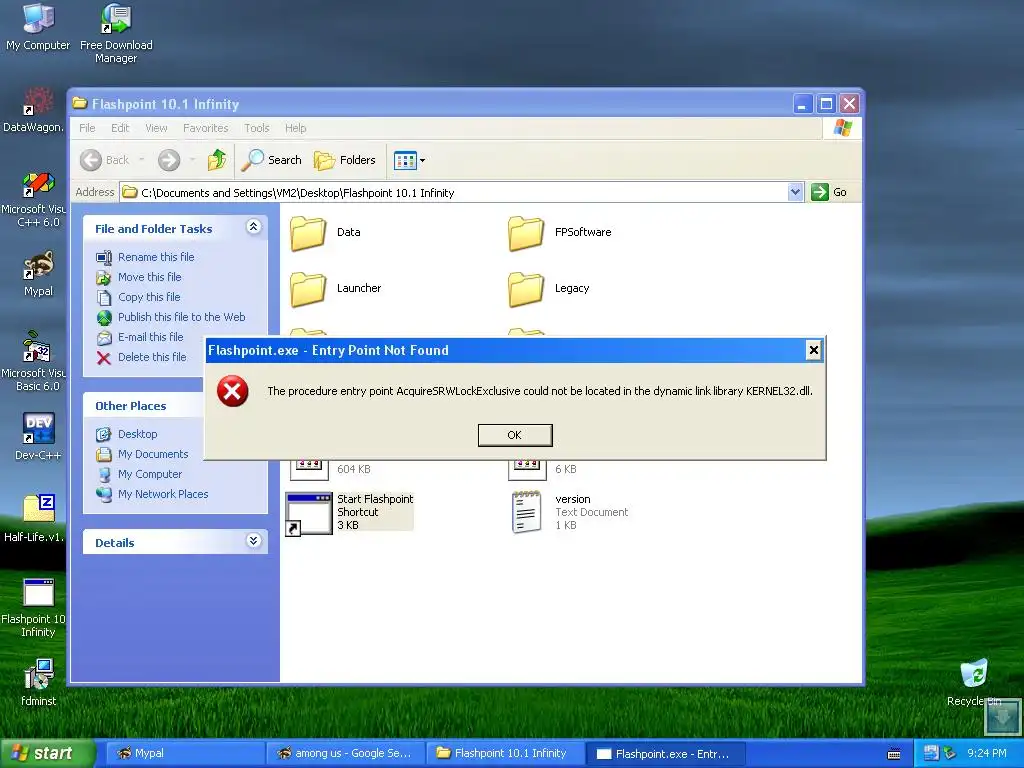The height and width of the screenshot is (768, 1024).
Task: Click OK in the Entry Point Not Found dialog
Action: tap(515, 435)
